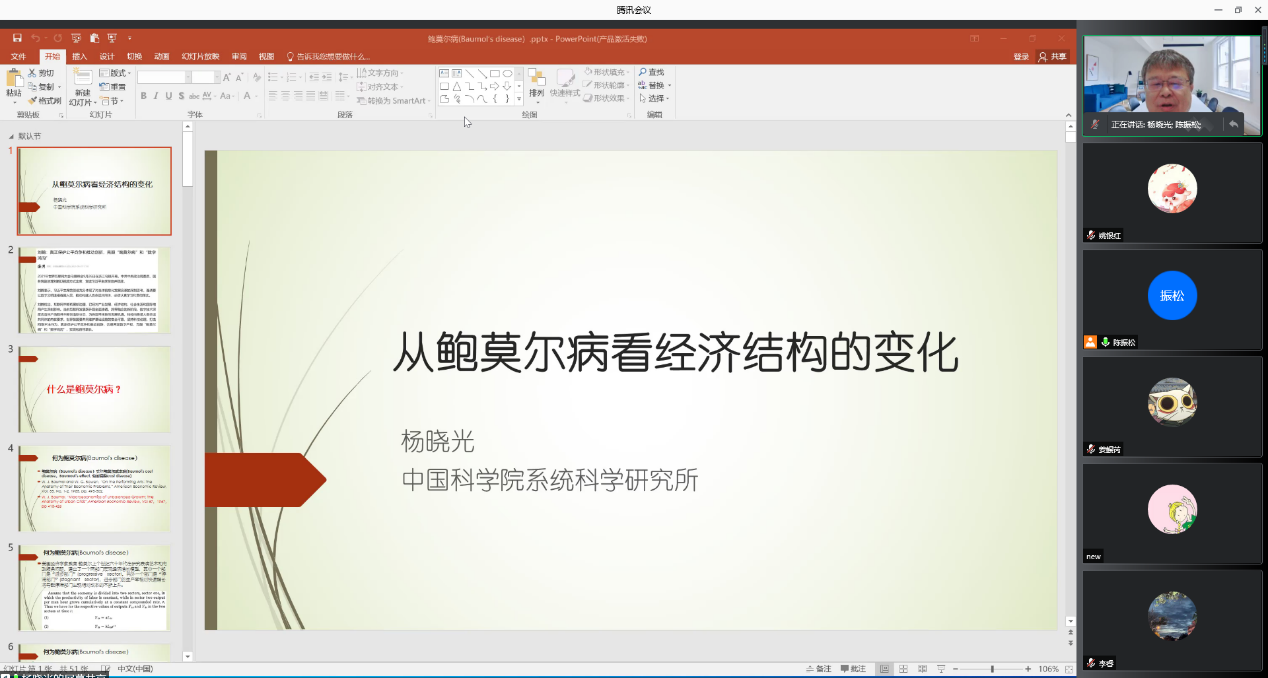The image size is (1268, 678).
Task: Apply Underline formatting
Action: coord(168,96)
